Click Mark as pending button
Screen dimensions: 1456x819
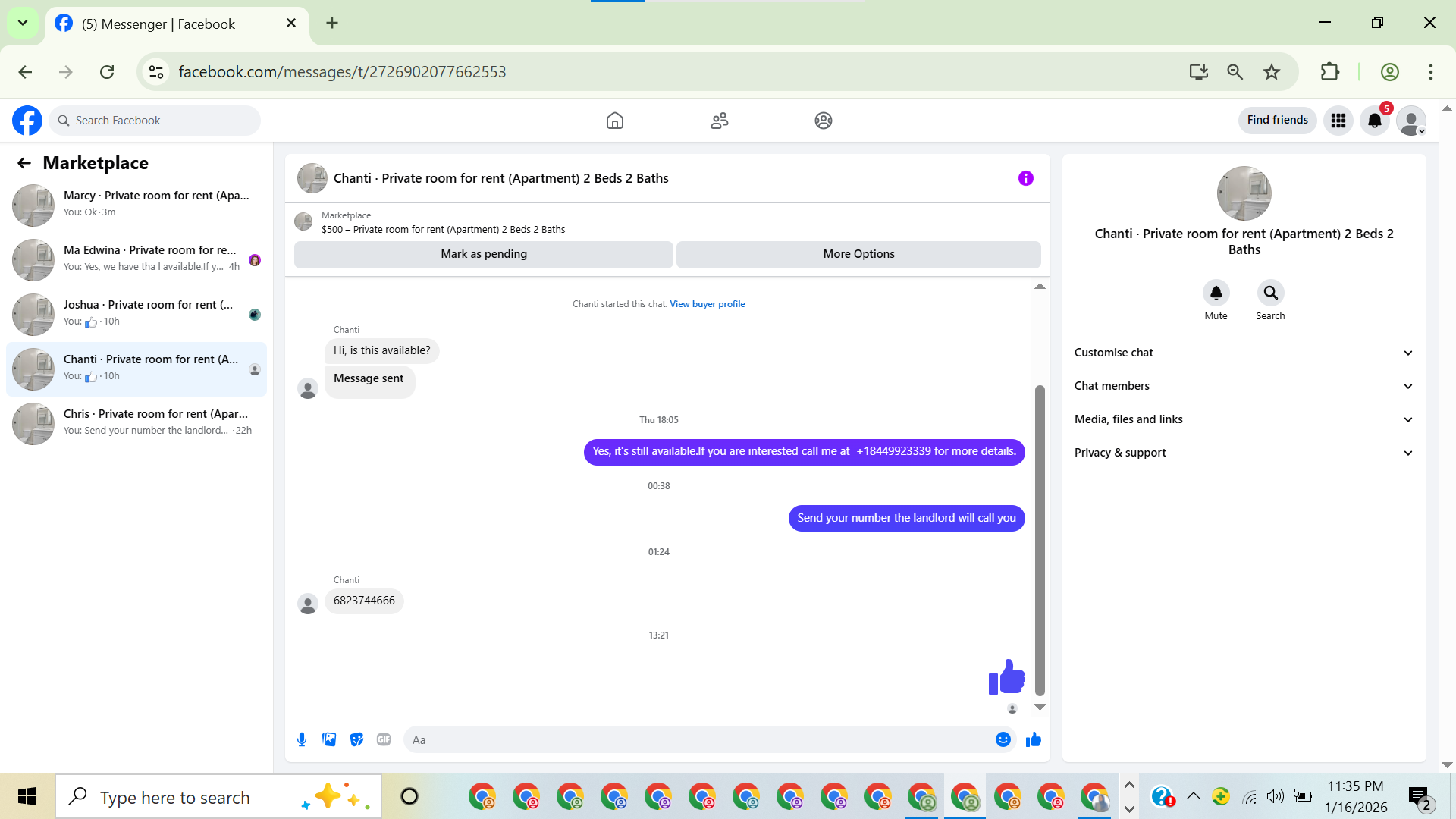[x=484, y=254]
